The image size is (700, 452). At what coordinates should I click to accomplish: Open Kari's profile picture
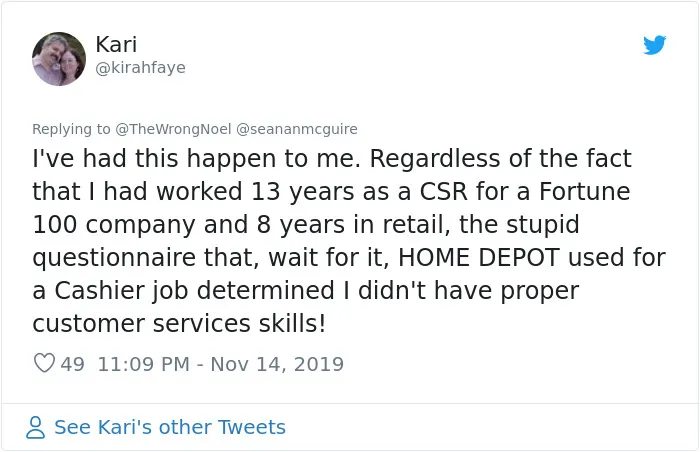pos(59,59)
